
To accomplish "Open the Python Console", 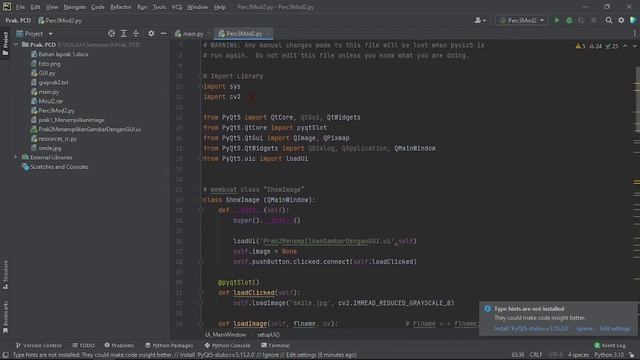I will (227, 345).
